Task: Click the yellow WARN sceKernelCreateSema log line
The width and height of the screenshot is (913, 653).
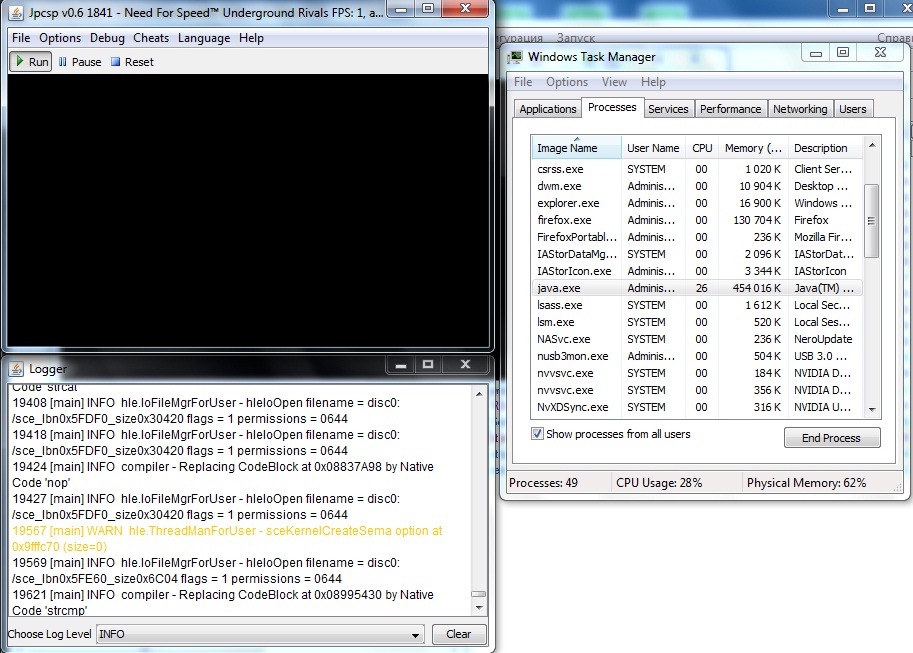Action: [x=227, y=539]
